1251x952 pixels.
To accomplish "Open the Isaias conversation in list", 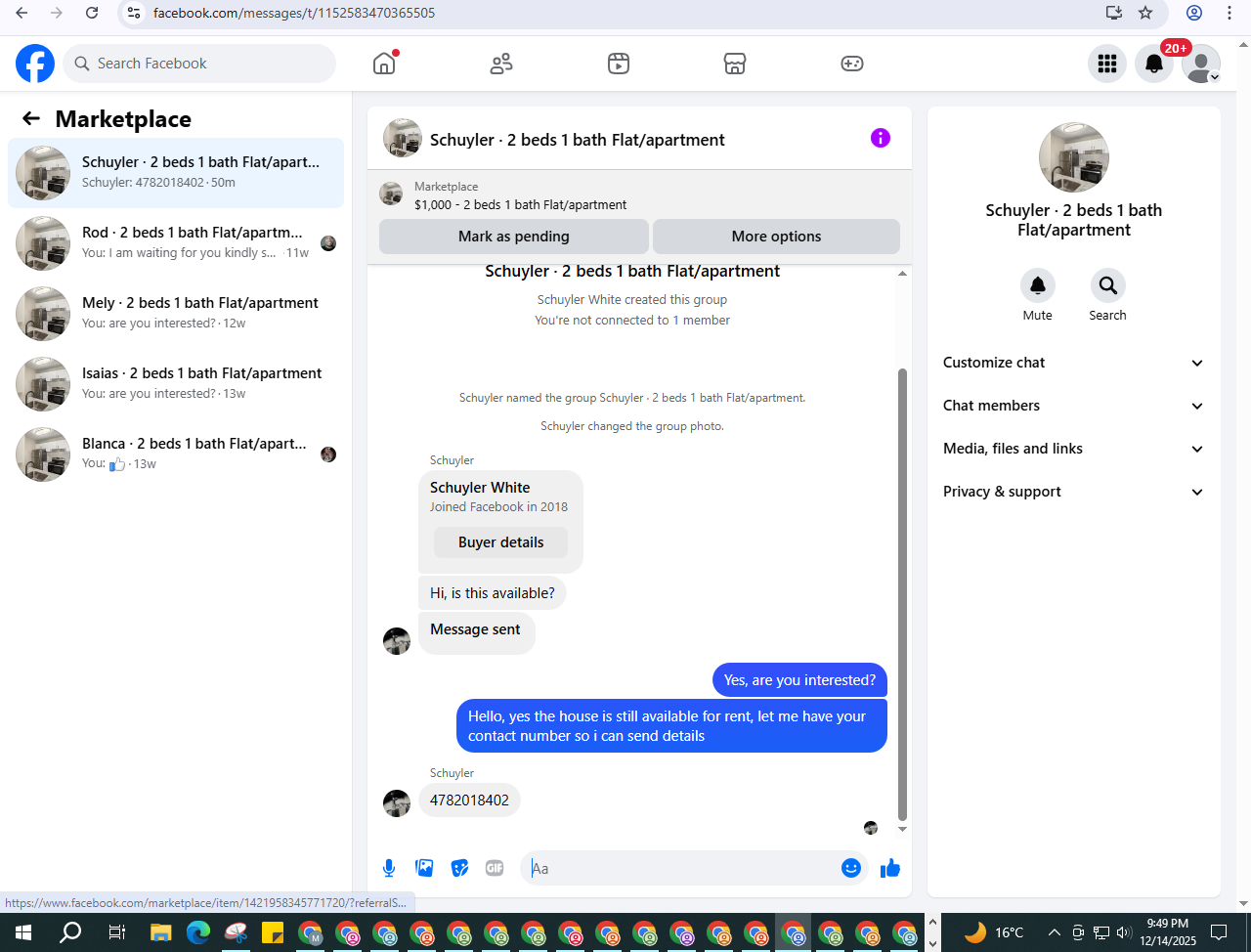I will point(176,384).
